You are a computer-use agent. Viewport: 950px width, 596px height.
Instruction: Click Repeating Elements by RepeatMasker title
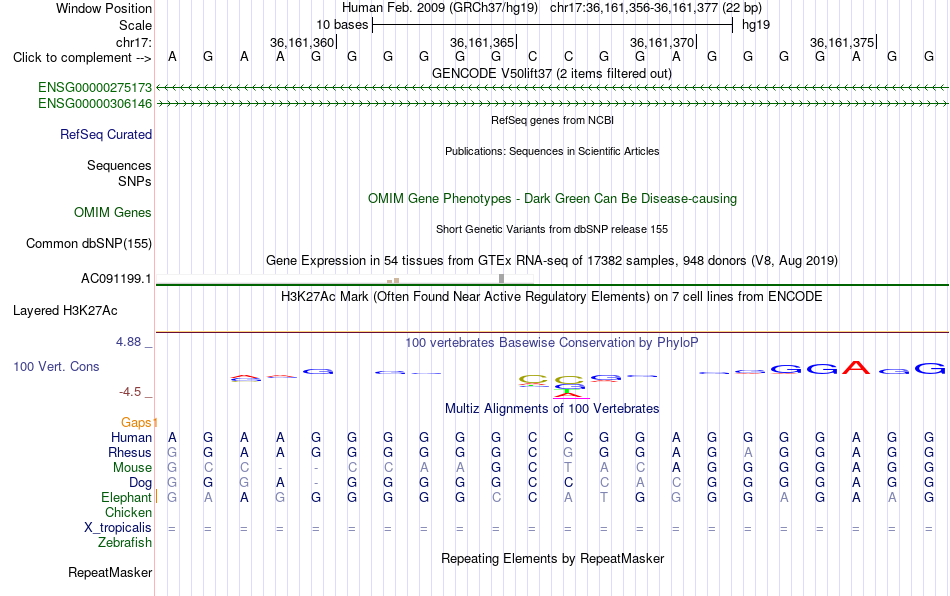[x=553, y=558]
